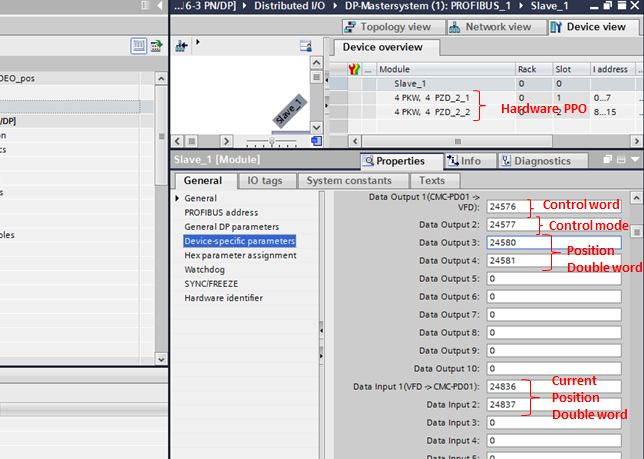Click the device navigation icon in graphic toolbar
Viewport: 644px width, 459px height.
coord(181,46)
